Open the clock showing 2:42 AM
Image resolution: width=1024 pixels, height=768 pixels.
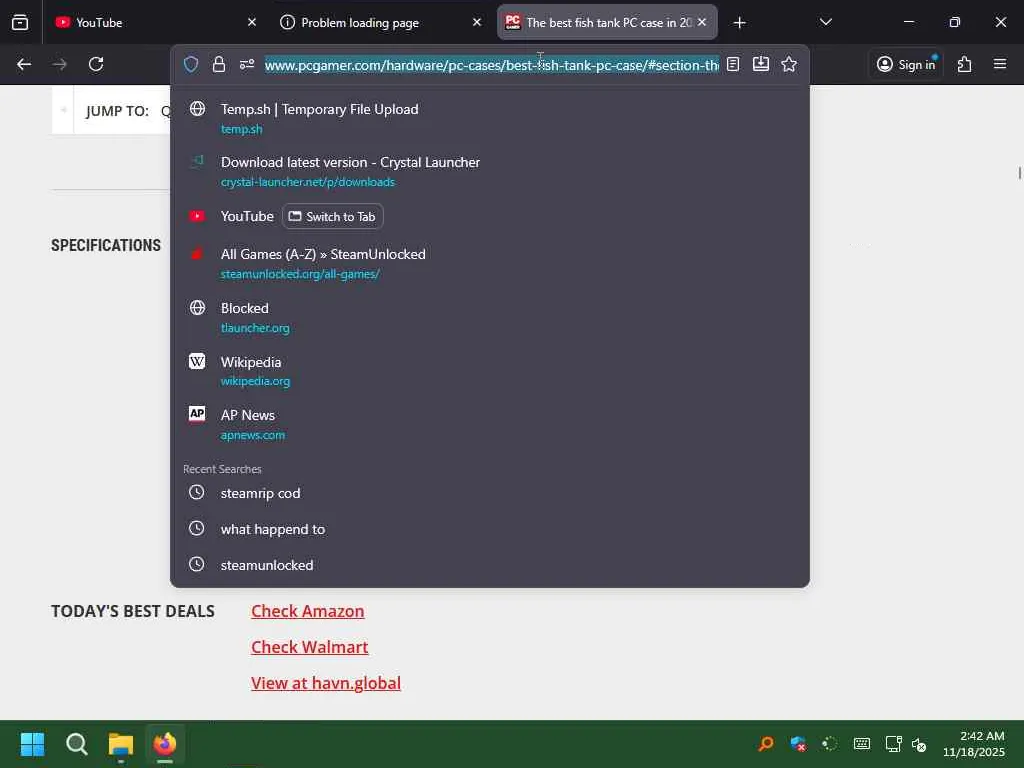[974, 744]
